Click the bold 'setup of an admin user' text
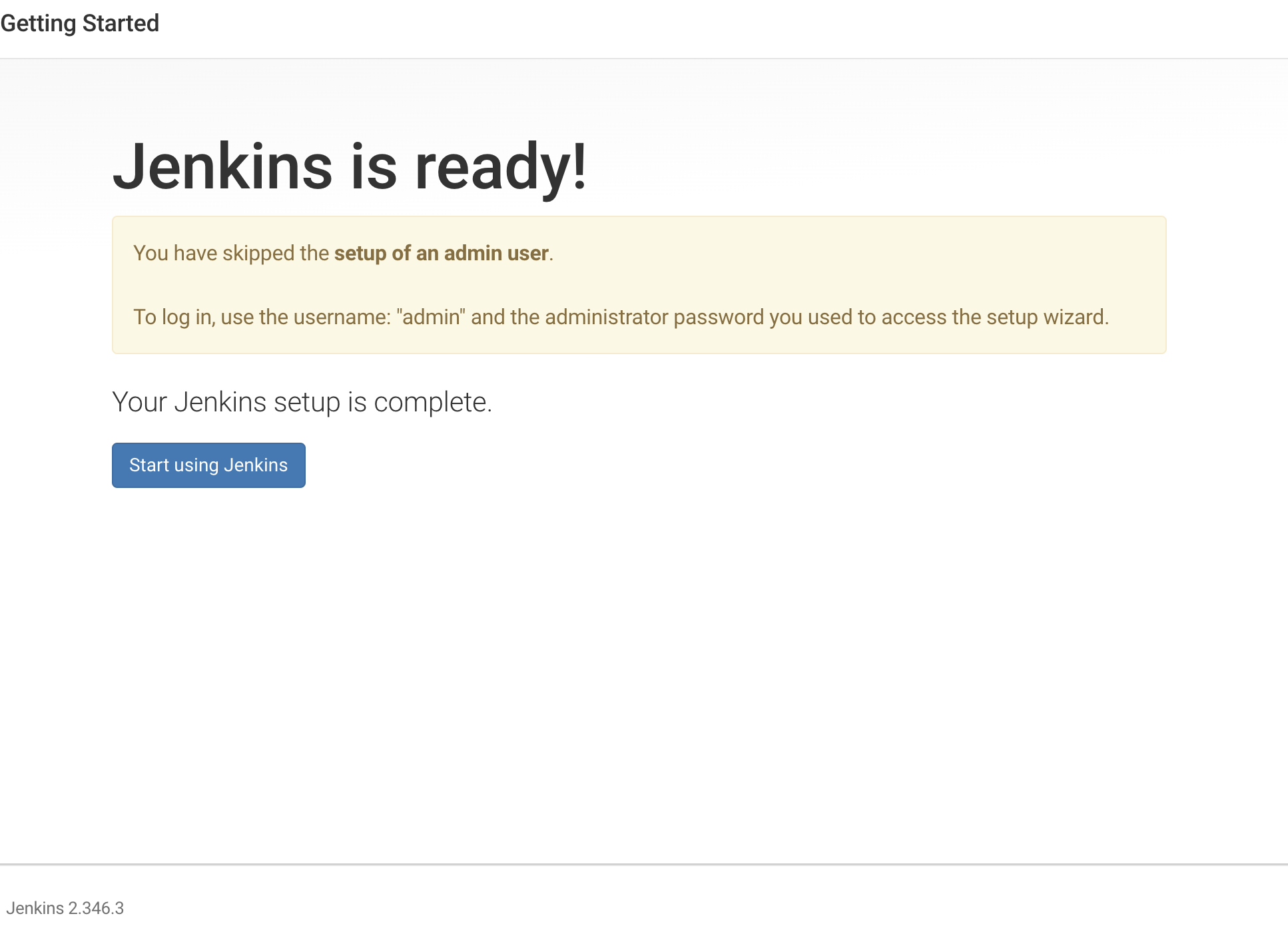This screenshot has width=1288, height=928. [x=441, y=254]
